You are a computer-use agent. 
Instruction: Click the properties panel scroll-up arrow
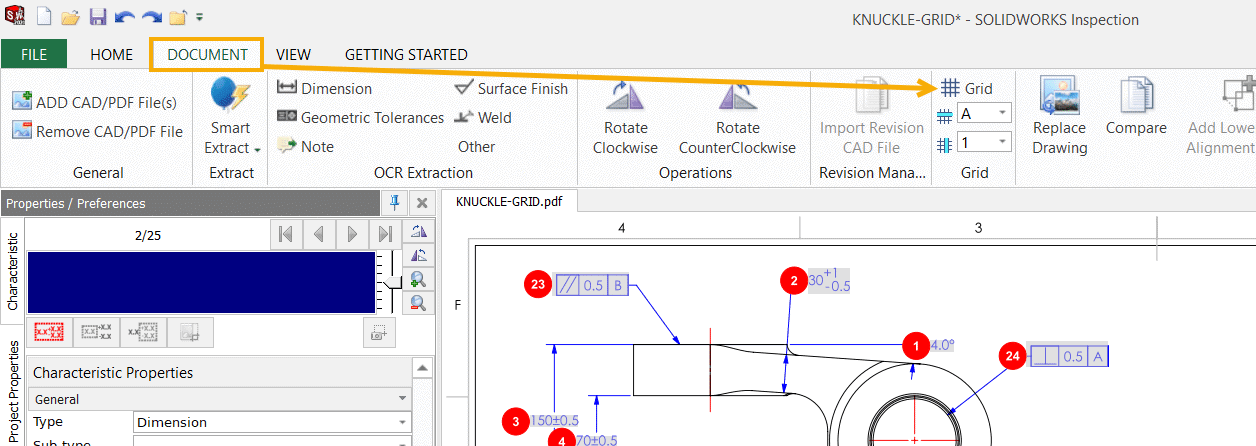tap(423, 368)
